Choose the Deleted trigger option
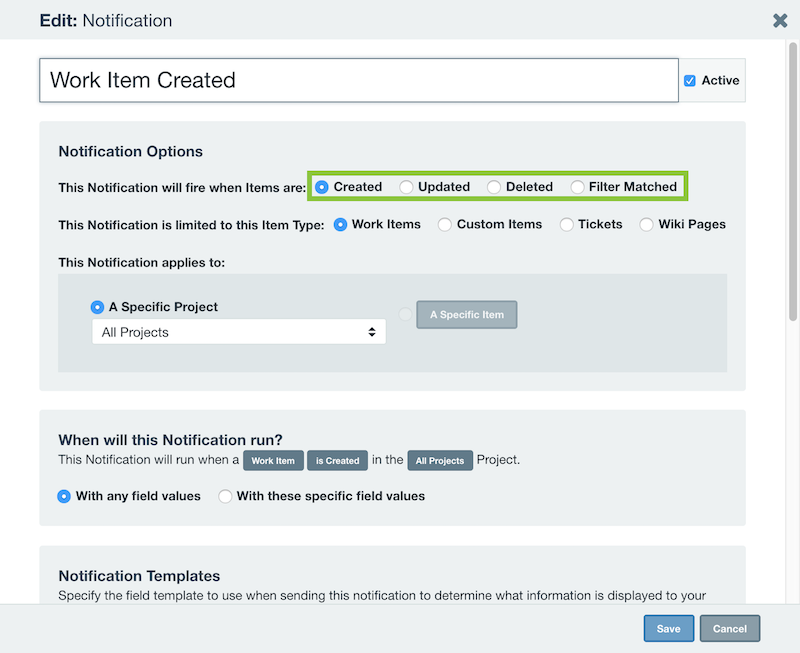 pyautogui.click(x=493, y=187)
